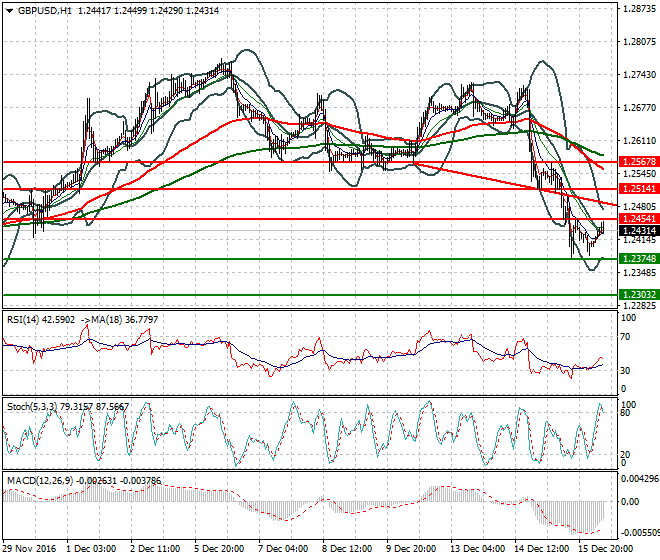The width and height of the screenshot is (660, 560).
Task: Click the RSI 30 level scale value
Action: [625, 371]
